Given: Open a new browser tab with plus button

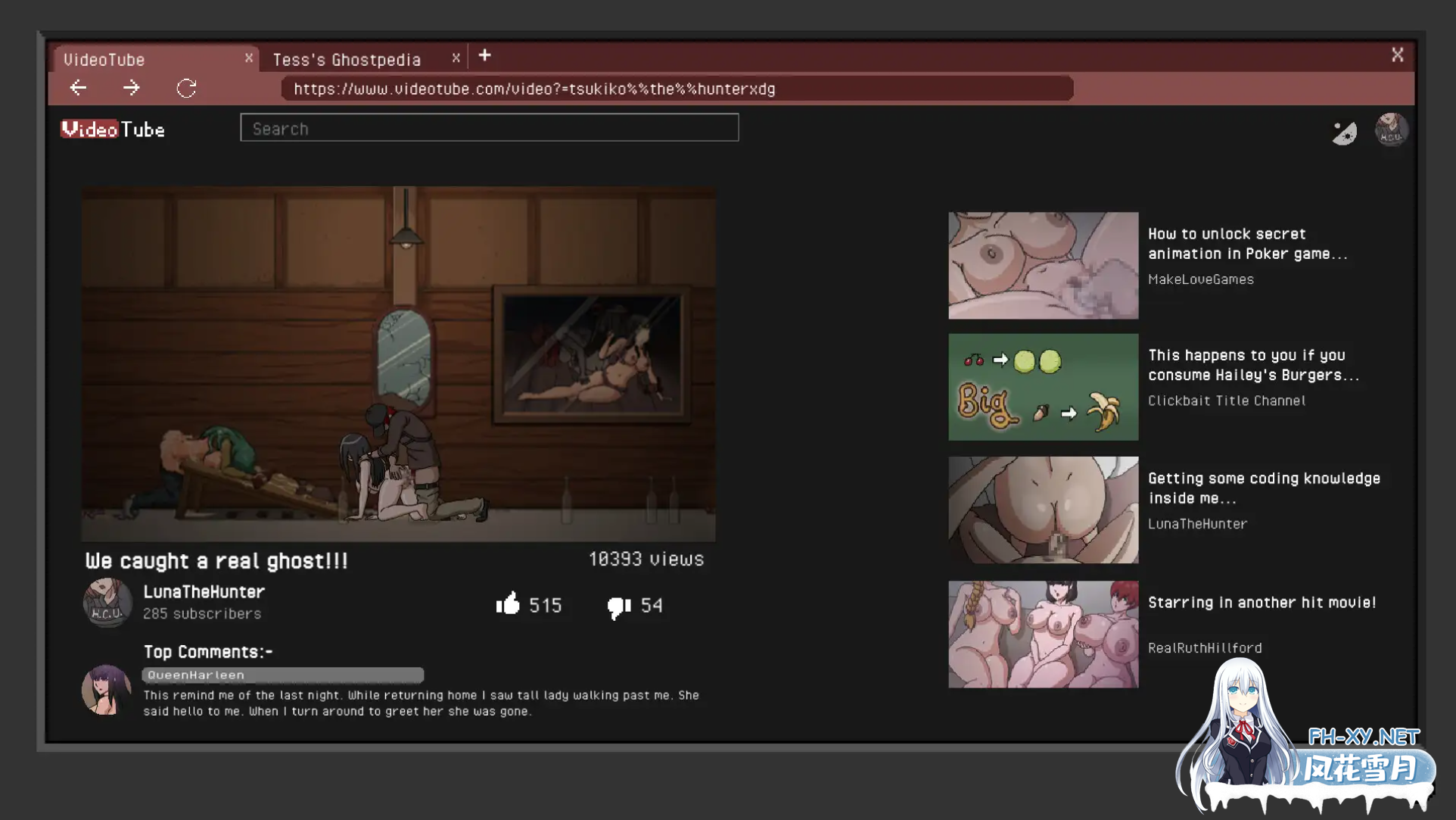Looking at the screenshot, I should (x=485, y=55).
